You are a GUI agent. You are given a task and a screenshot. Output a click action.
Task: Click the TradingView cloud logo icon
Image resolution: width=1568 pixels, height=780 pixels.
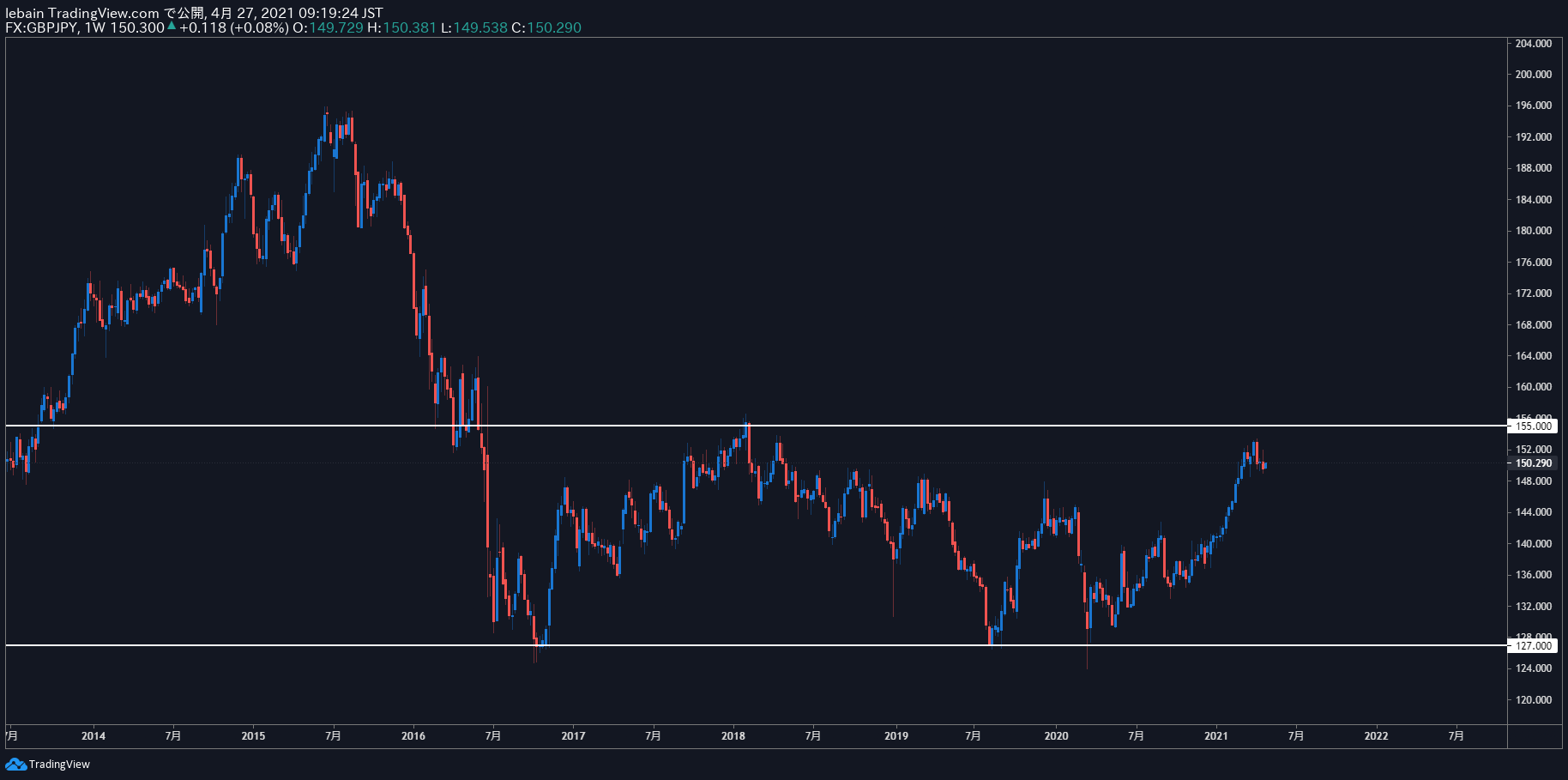(x=15, y=764)
